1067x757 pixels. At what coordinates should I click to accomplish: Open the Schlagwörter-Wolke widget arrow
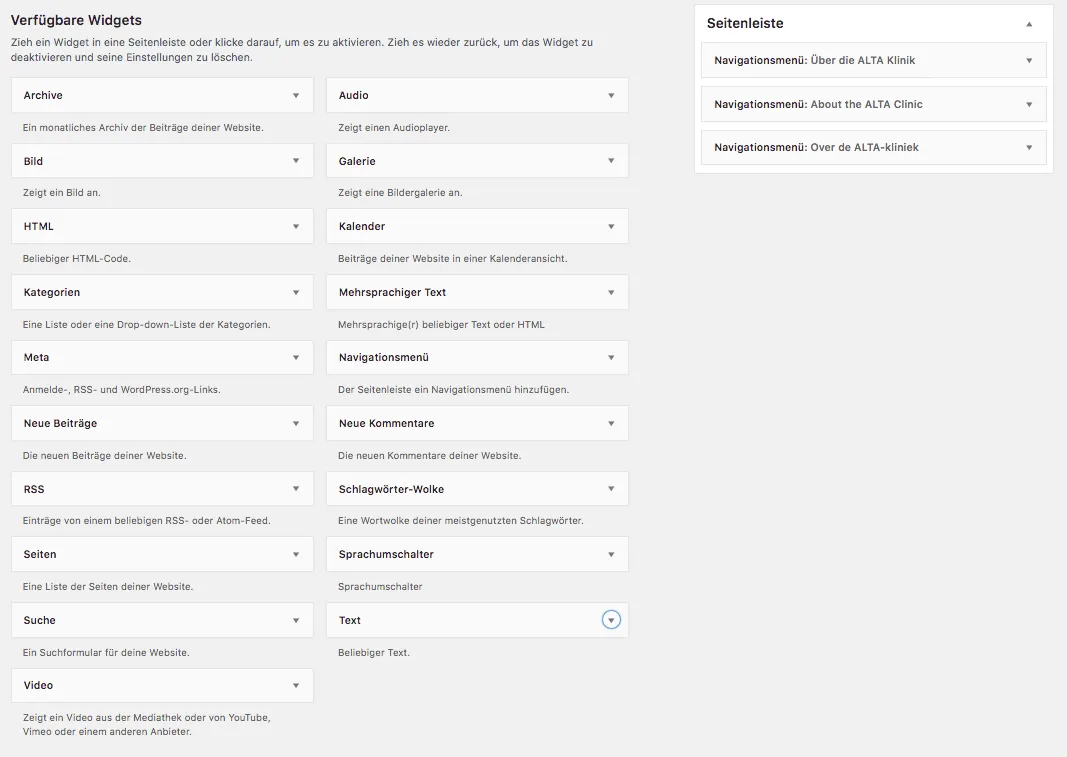(611, 489)
